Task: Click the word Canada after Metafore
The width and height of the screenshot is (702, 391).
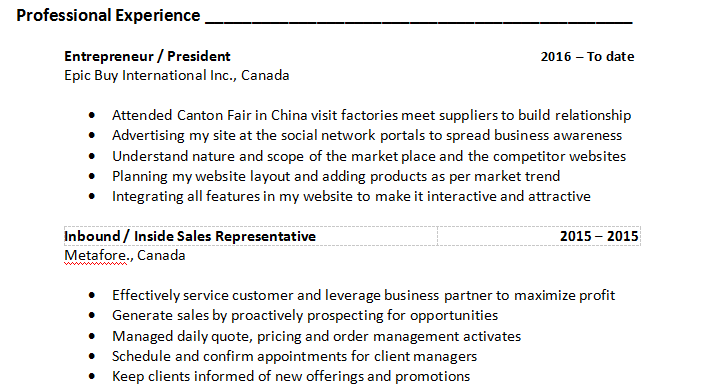Action: [161, 256]
